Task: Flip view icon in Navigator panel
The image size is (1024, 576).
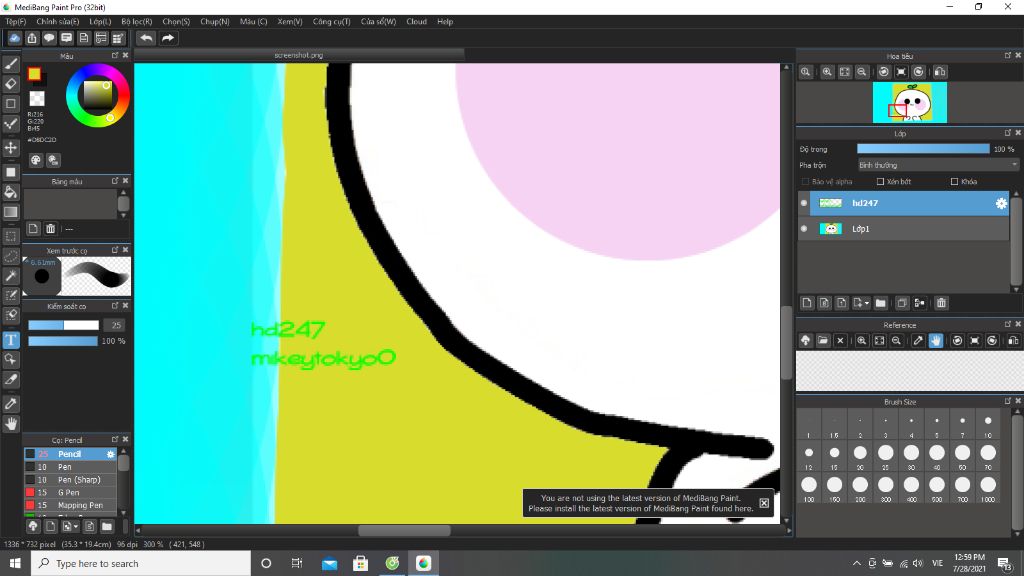Action: coord(940,72)
